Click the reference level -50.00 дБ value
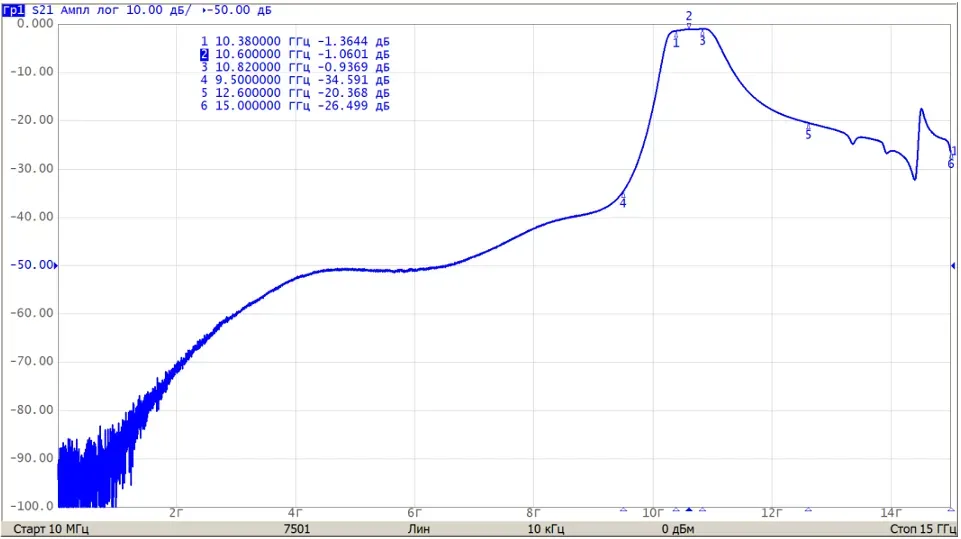Image resolution: width=961 pixels, height=539 pixels. pyautogui.click(x=240, y=10)
